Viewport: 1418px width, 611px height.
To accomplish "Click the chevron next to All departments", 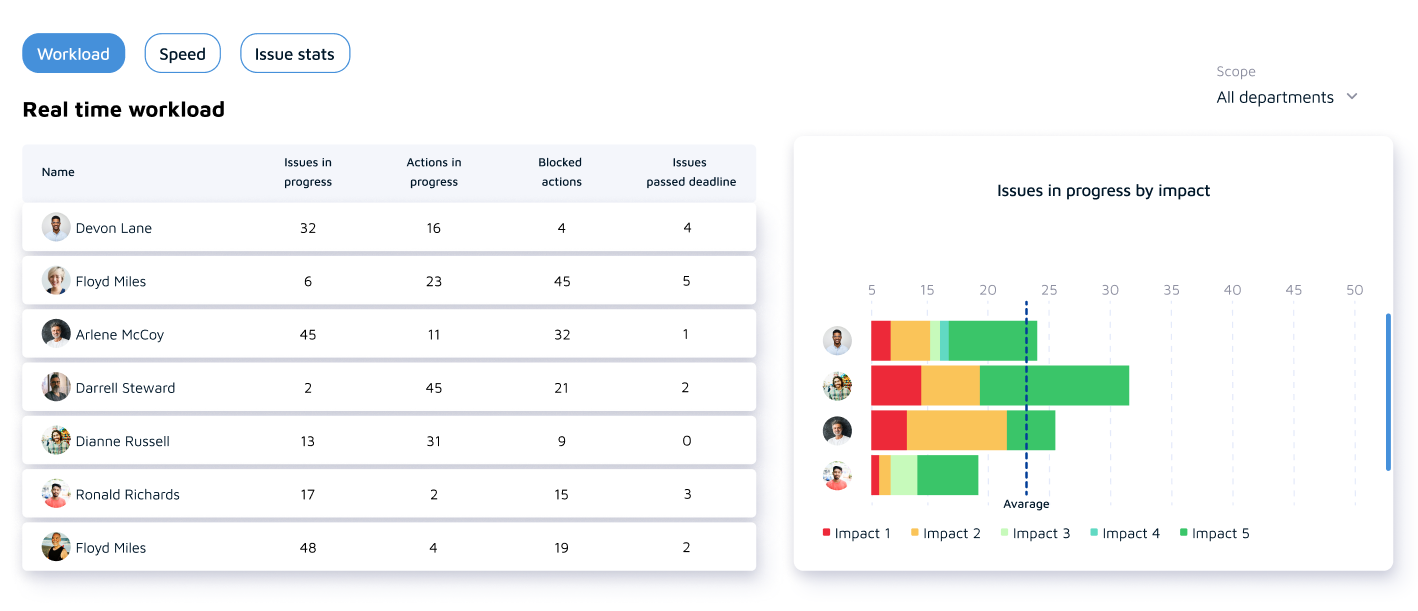I will point(1352,97).
